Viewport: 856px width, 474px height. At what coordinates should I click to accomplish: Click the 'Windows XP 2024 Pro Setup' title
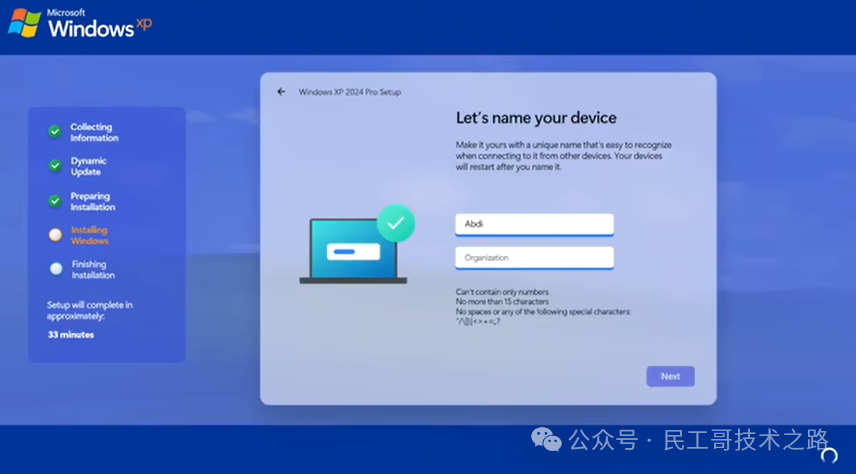349,92
